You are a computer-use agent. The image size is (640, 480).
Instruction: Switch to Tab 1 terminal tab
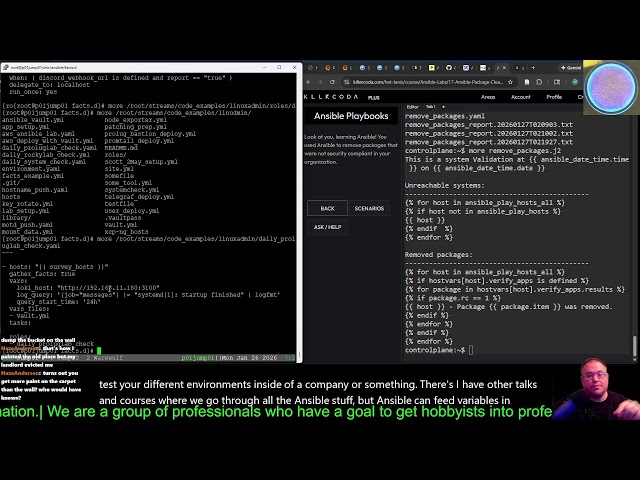(x=430, y=107)
